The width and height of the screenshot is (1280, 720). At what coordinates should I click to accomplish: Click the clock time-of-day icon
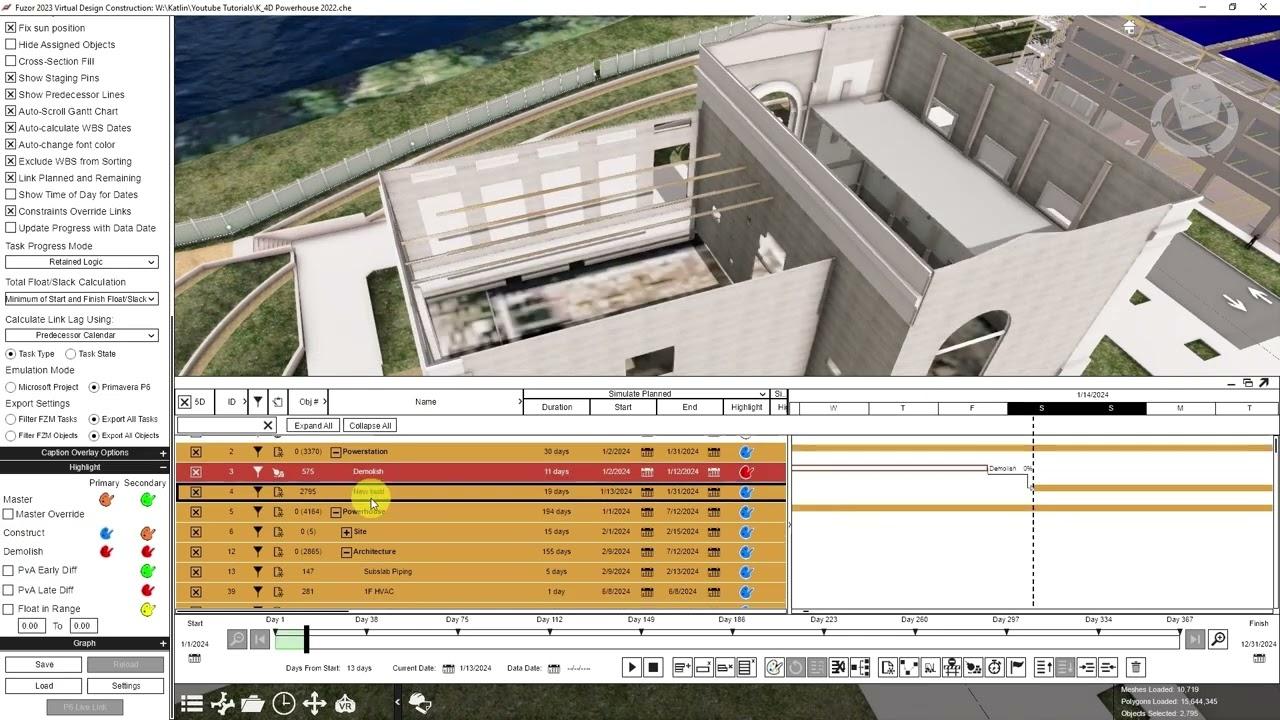284,704
